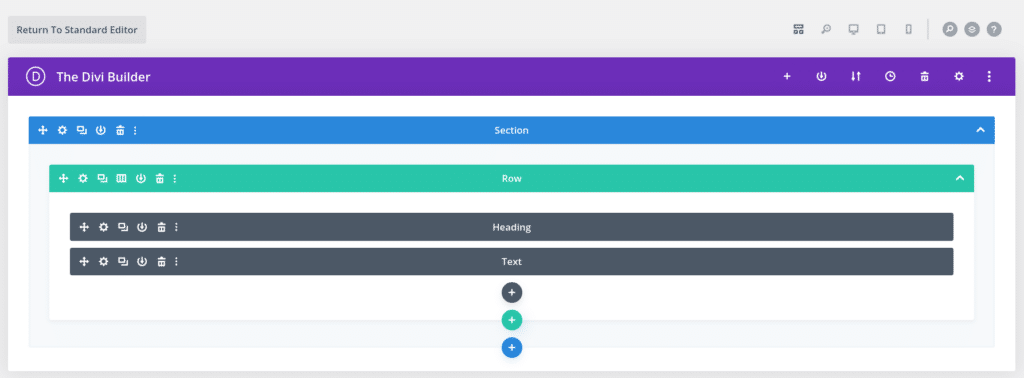
Task: Open editing history clock icon
Action: (890, 76)
